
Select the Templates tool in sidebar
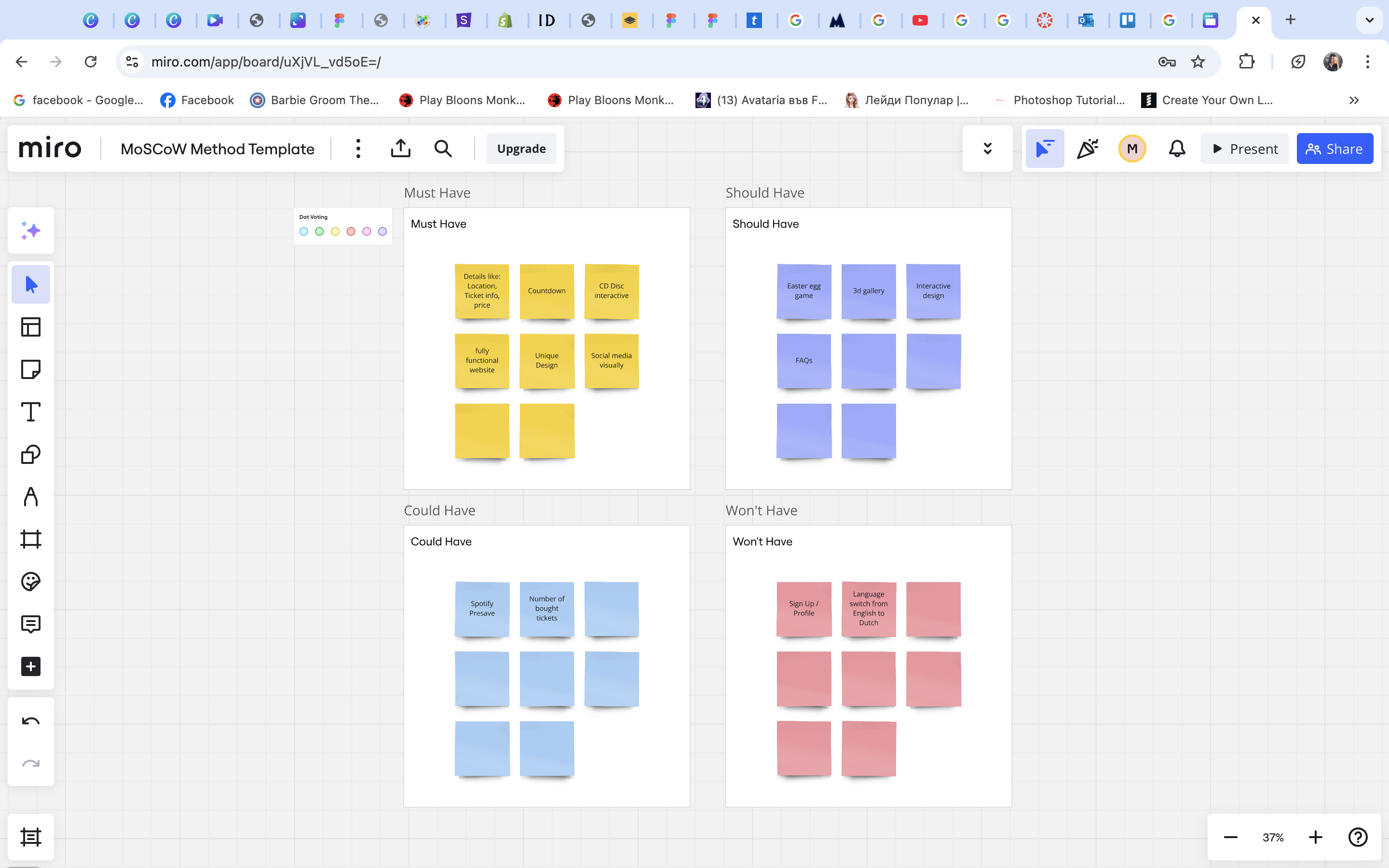pyautogui.click(x=30, y=327)
